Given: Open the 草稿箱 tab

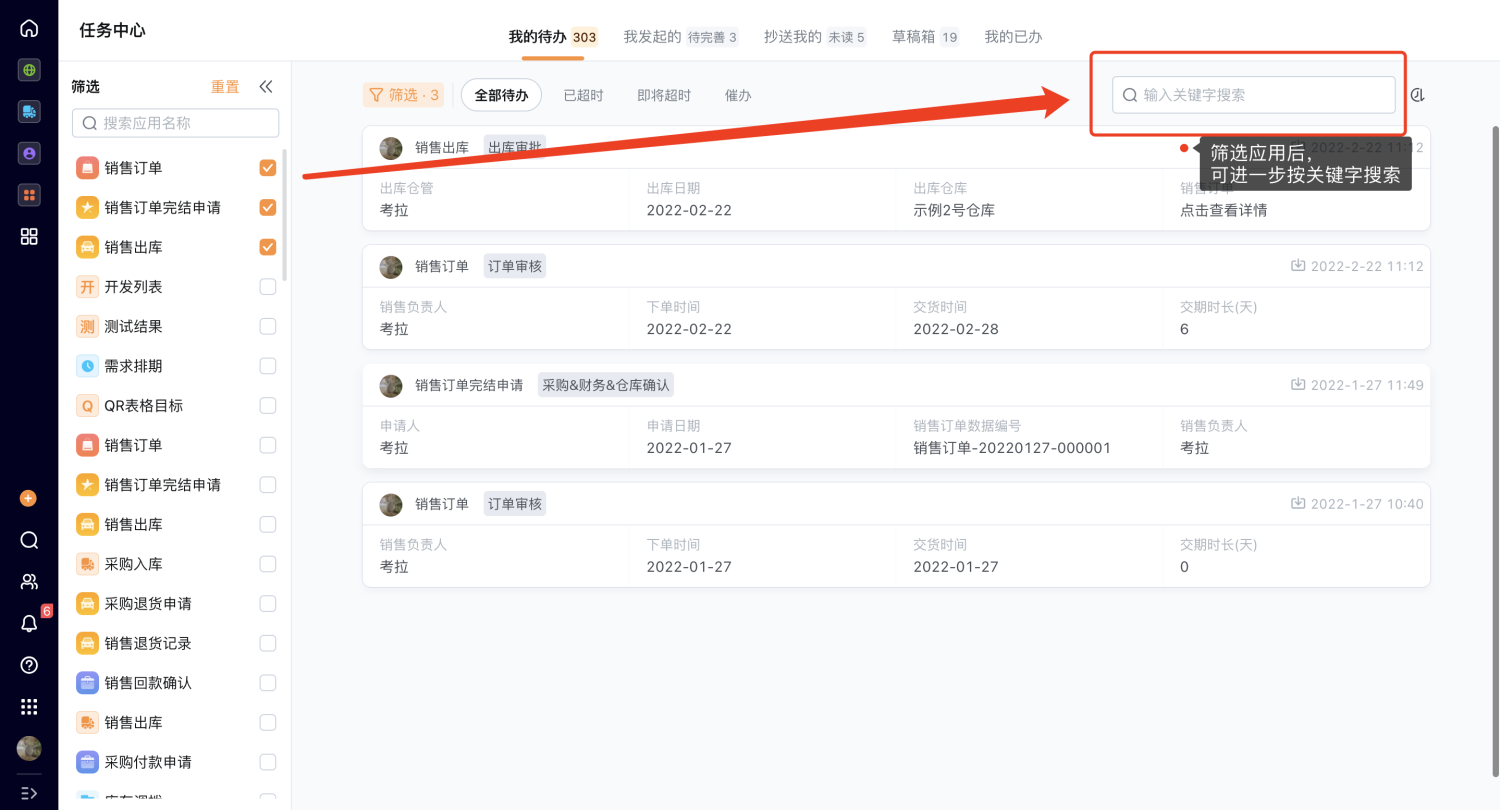Looking at the screenshot, I should 925,37.
